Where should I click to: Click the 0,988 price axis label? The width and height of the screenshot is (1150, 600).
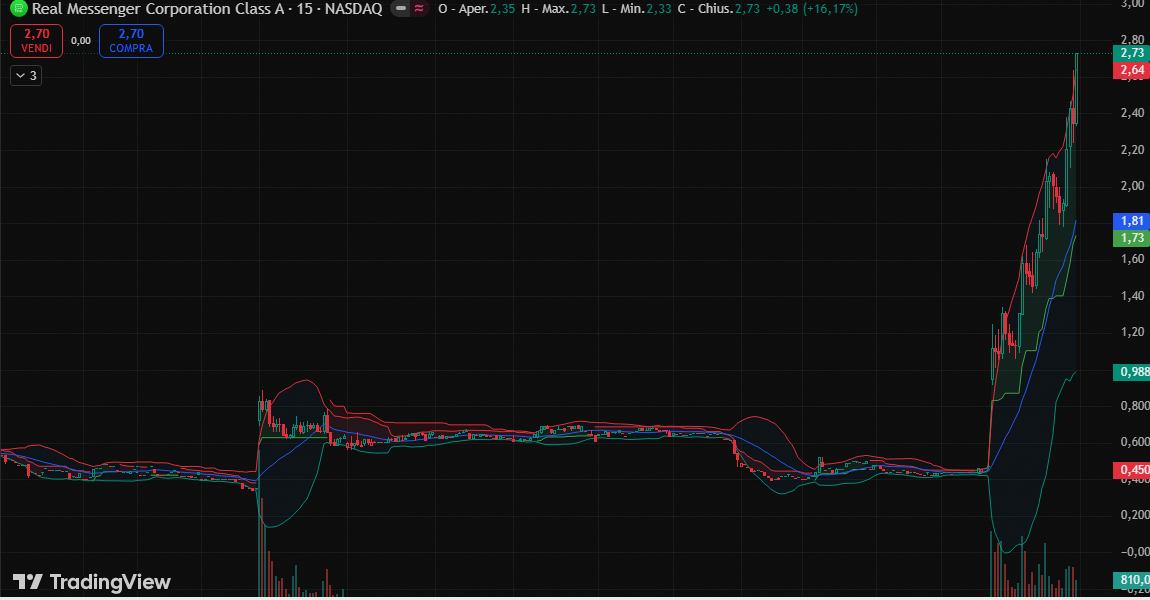pyautogui.click(x=1131, y=372)
